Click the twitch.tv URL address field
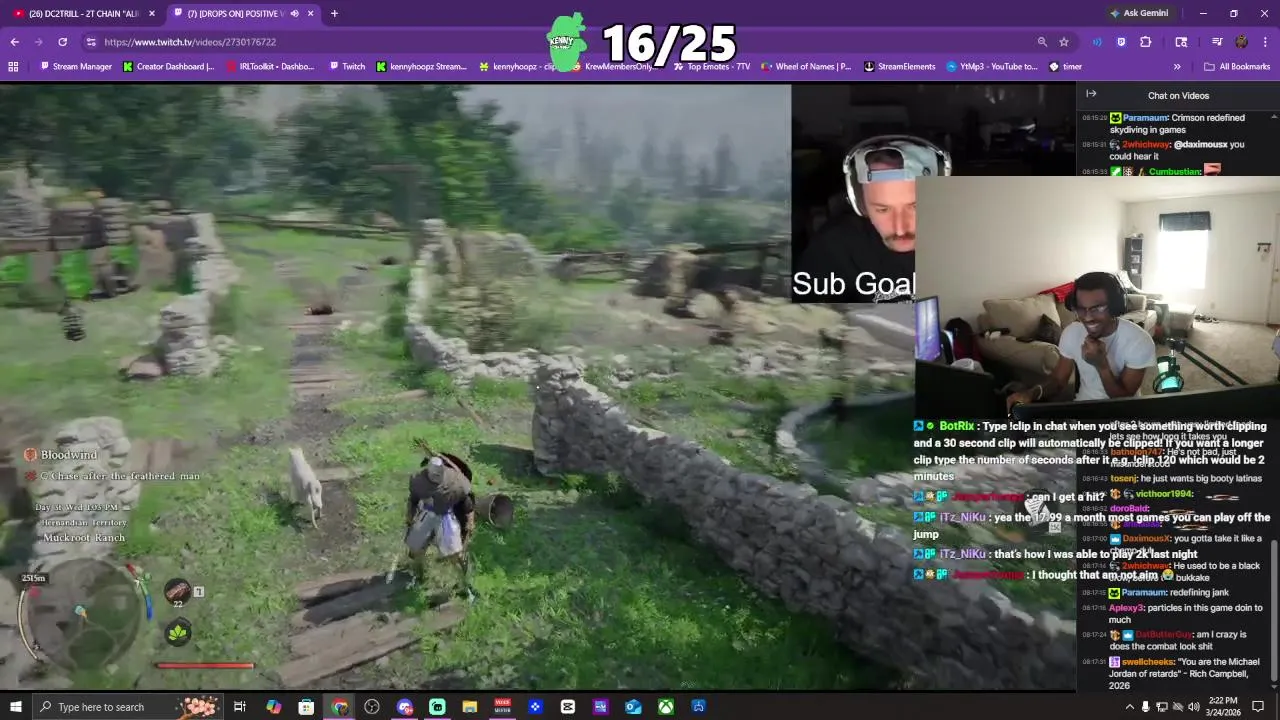1280x720 pixels. click(x=560, y=42)
